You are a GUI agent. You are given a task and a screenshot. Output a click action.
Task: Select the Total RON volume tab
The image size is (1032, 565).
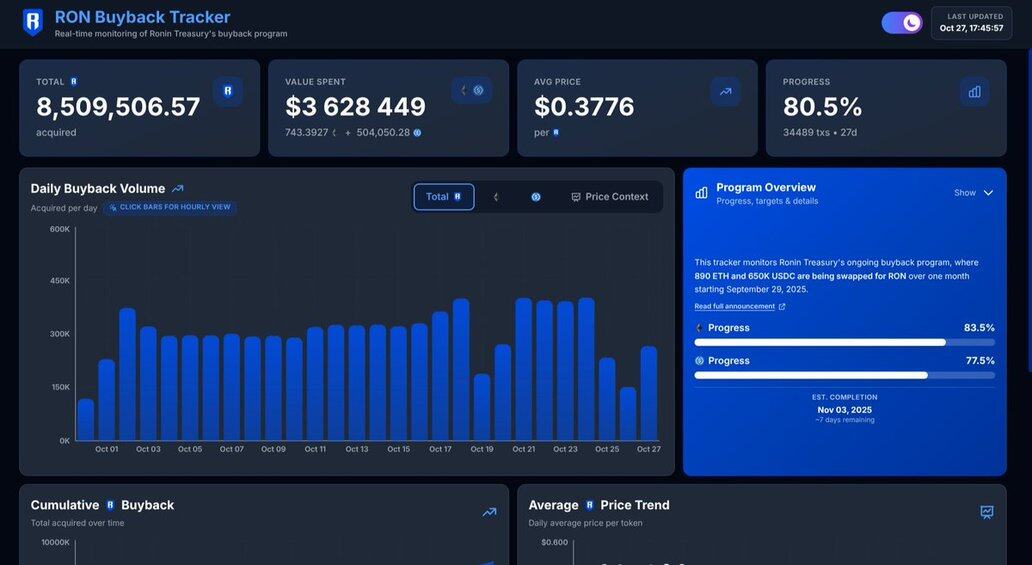[x=444, y=197]
